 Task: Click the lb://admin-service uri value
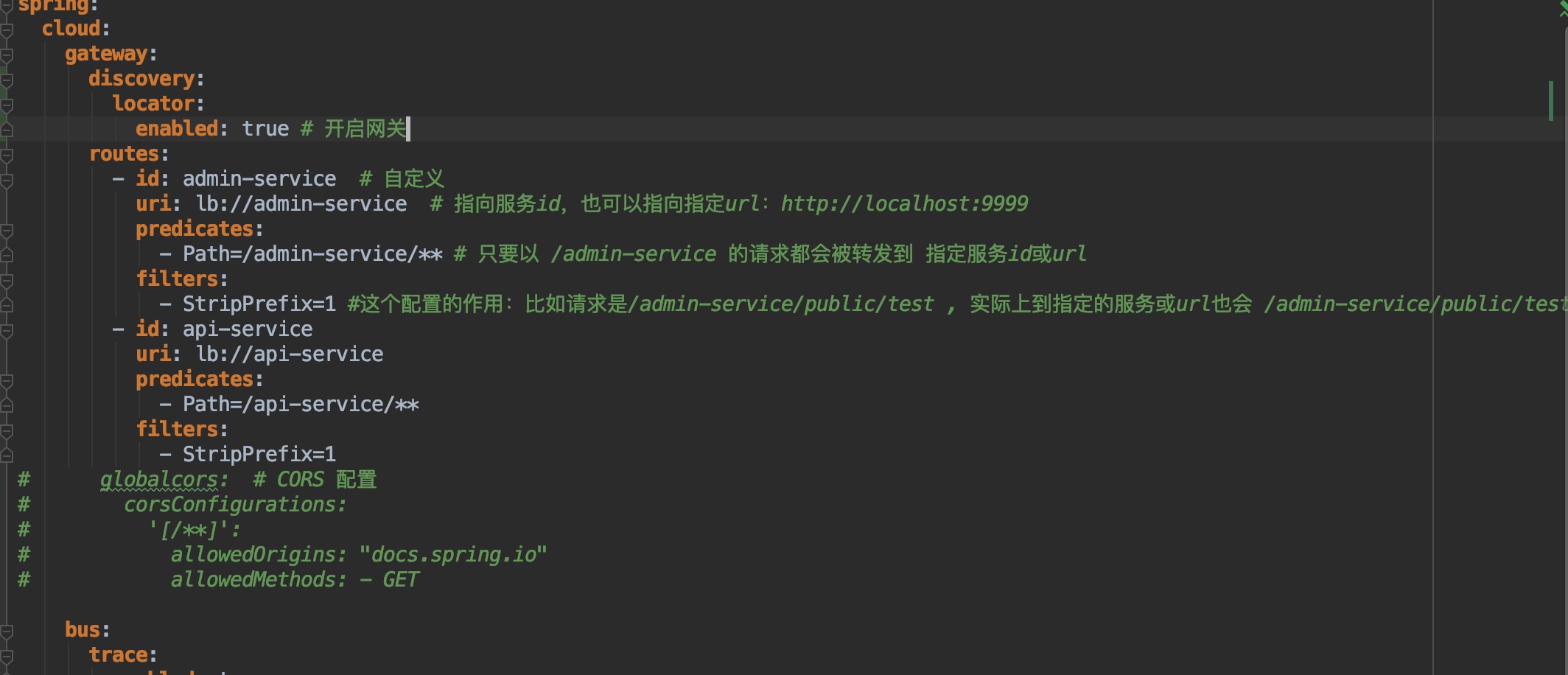pyautogui.click(x=301, y=204)
